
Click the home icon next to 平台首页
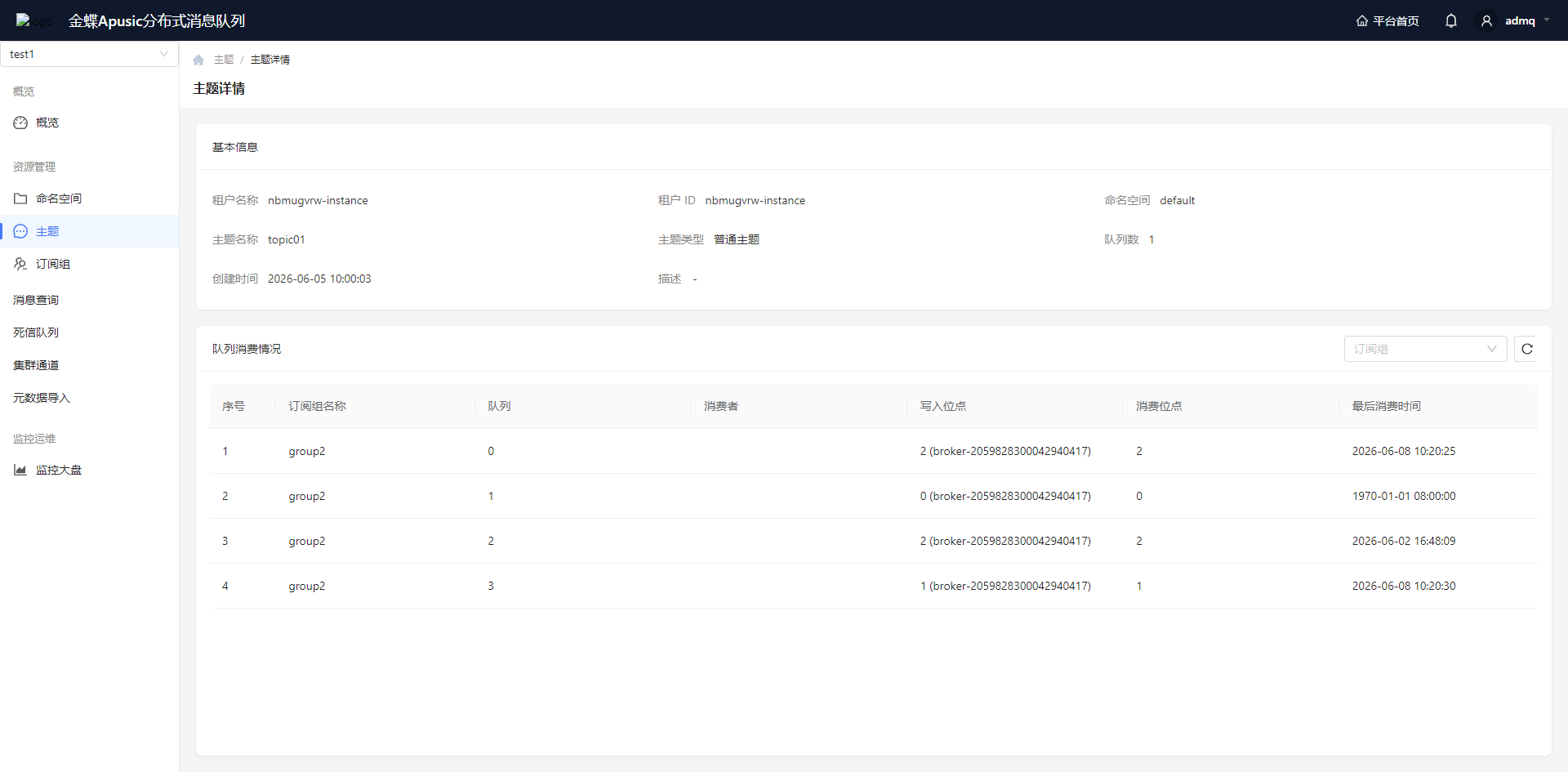click(x=1361, y=21)
